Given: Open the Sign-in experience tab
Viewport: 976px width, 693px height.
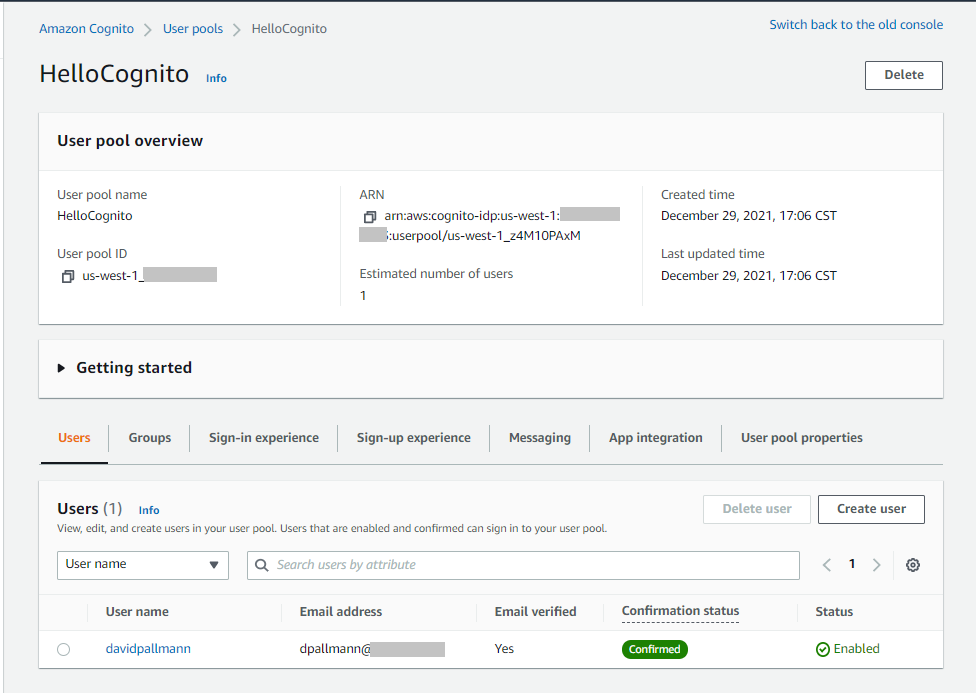Looking at the screenshot, I should coord(264,438).
